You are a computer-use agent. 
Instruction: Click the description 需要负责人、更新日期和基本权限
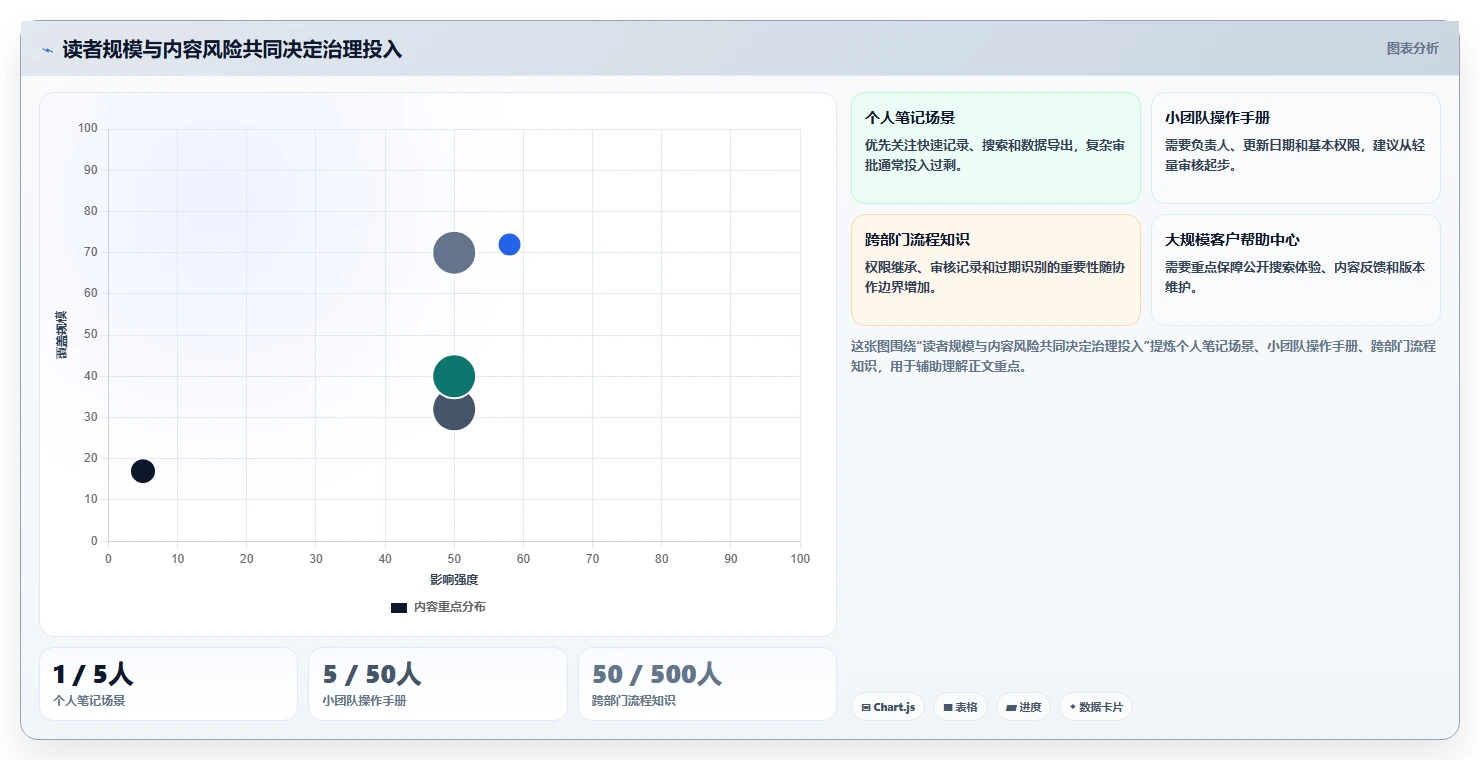[x=1296, y=155]
